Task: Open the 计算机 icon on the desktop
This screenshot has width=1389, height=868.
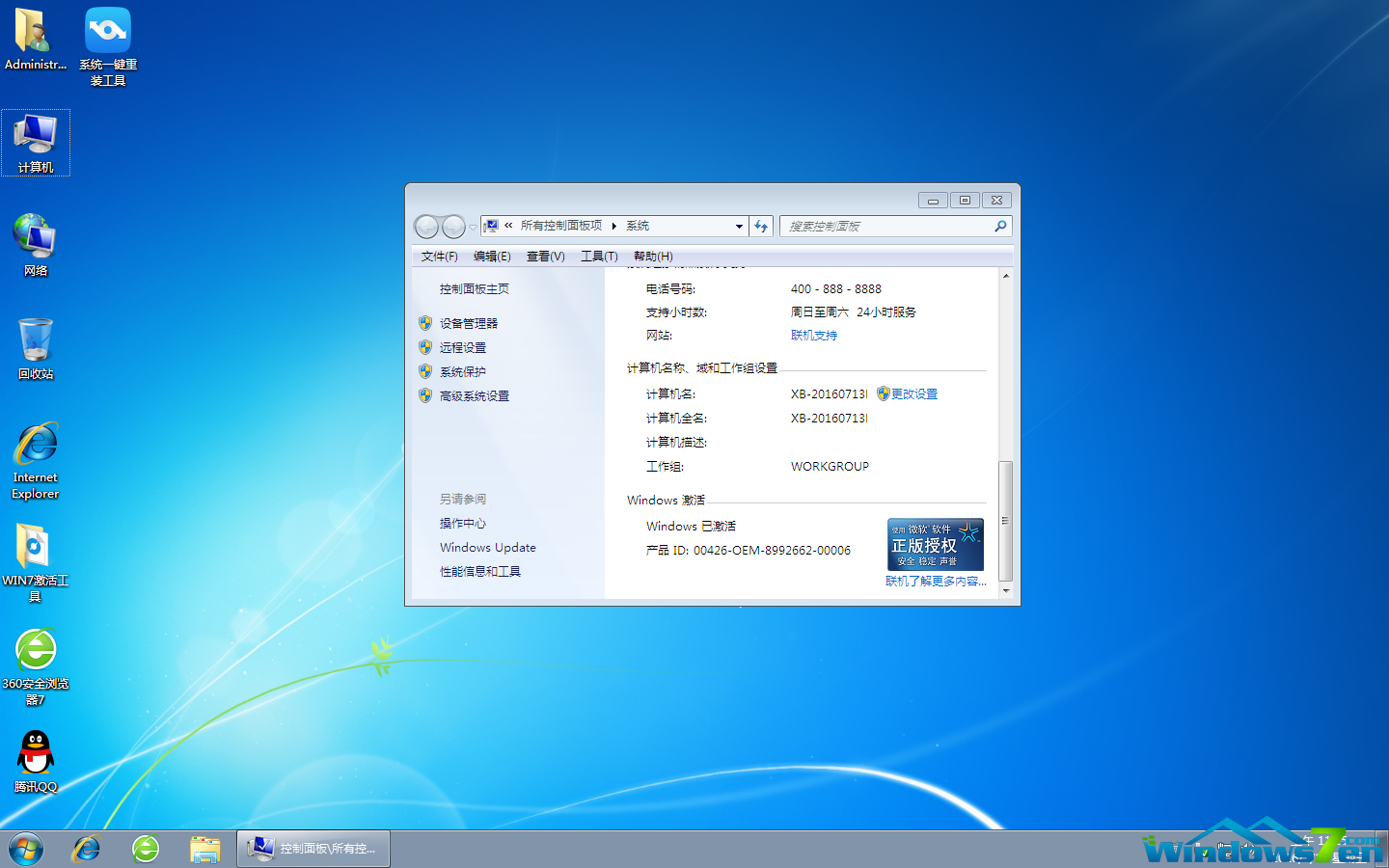Action: [36, 142]
